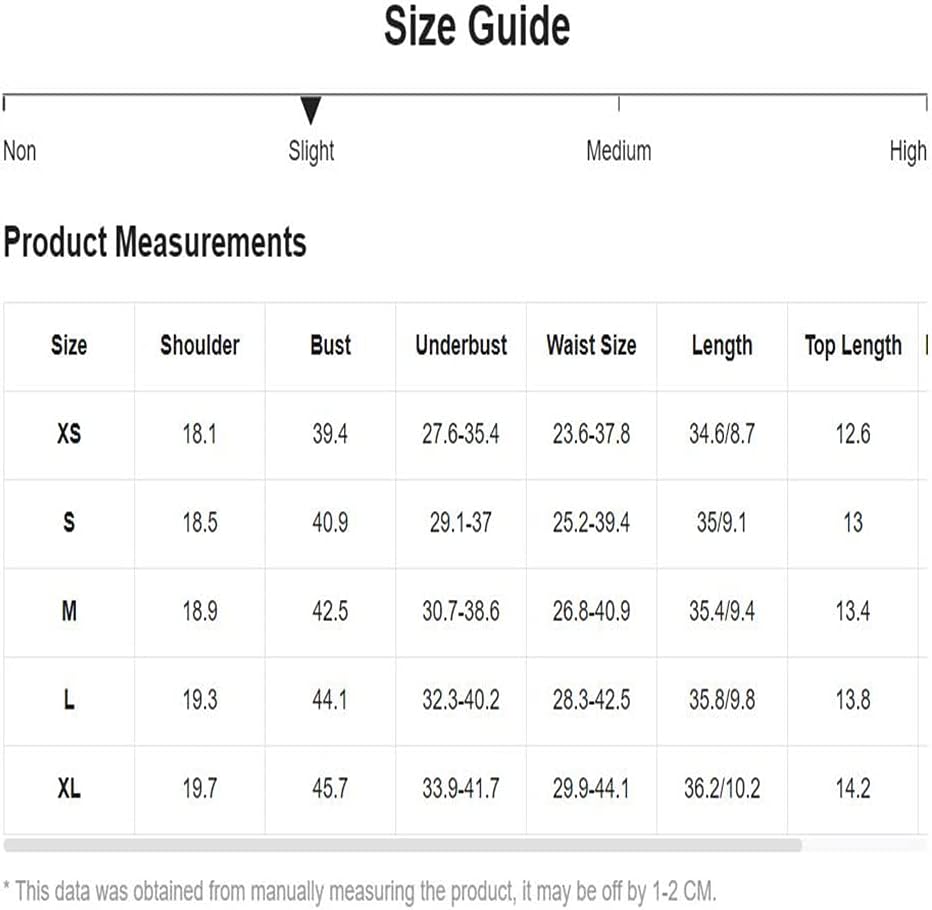932x910 pixels.
Task: Click the Underbust column header
Action: (x=461, y=345)
